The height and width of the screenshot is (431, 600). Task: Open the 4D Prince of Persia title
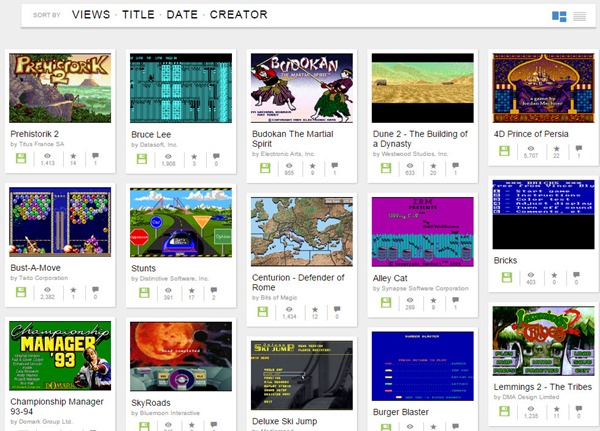[531, 134]
